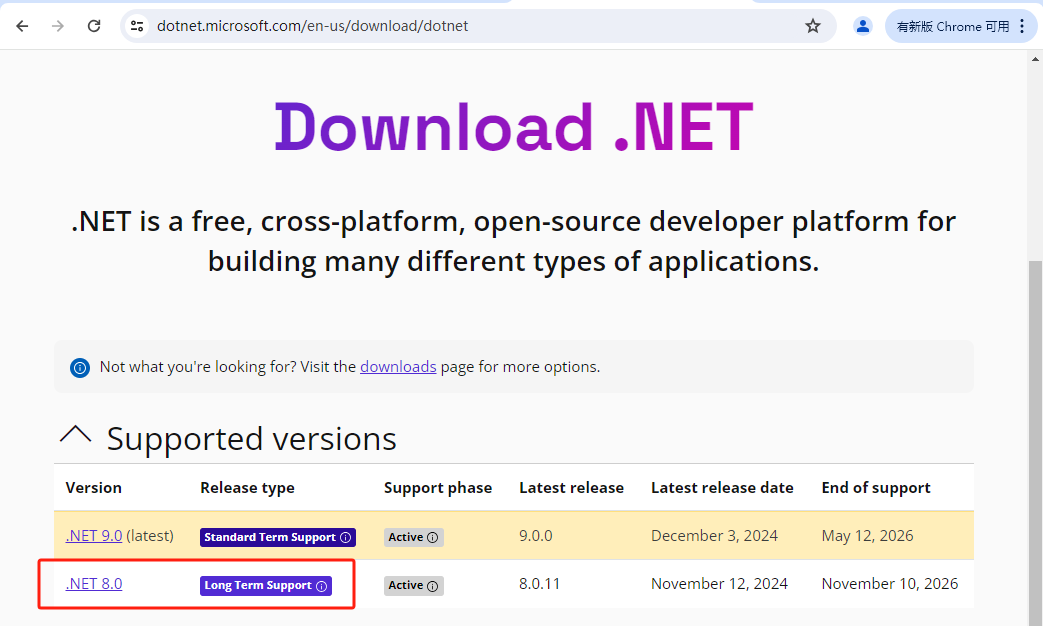Click the Release type column header
1043x626 pixels.
point(247,488)
